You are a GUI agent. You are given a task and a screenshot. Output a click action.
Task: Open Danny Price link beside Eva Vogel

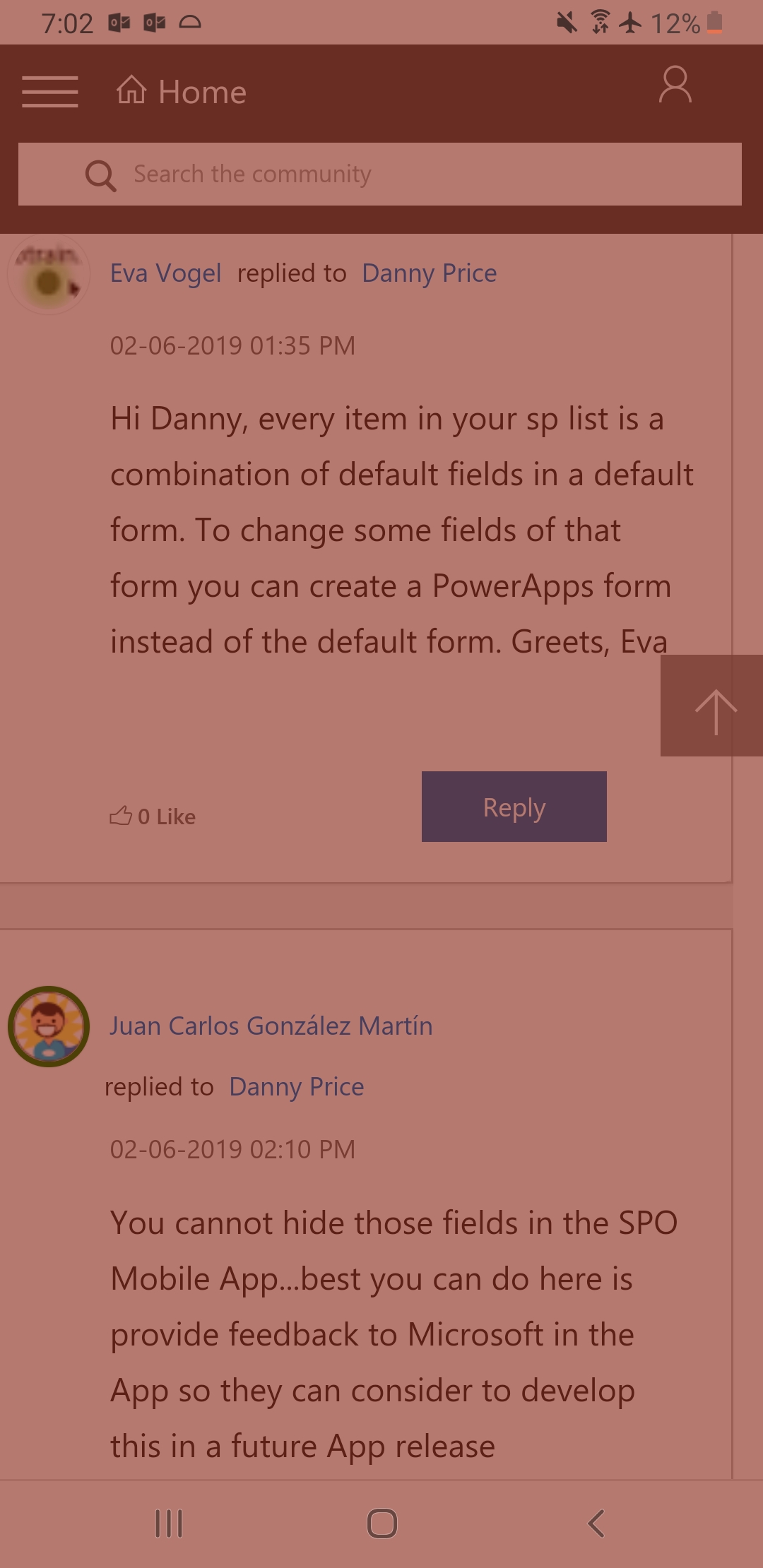click(429, 273)
